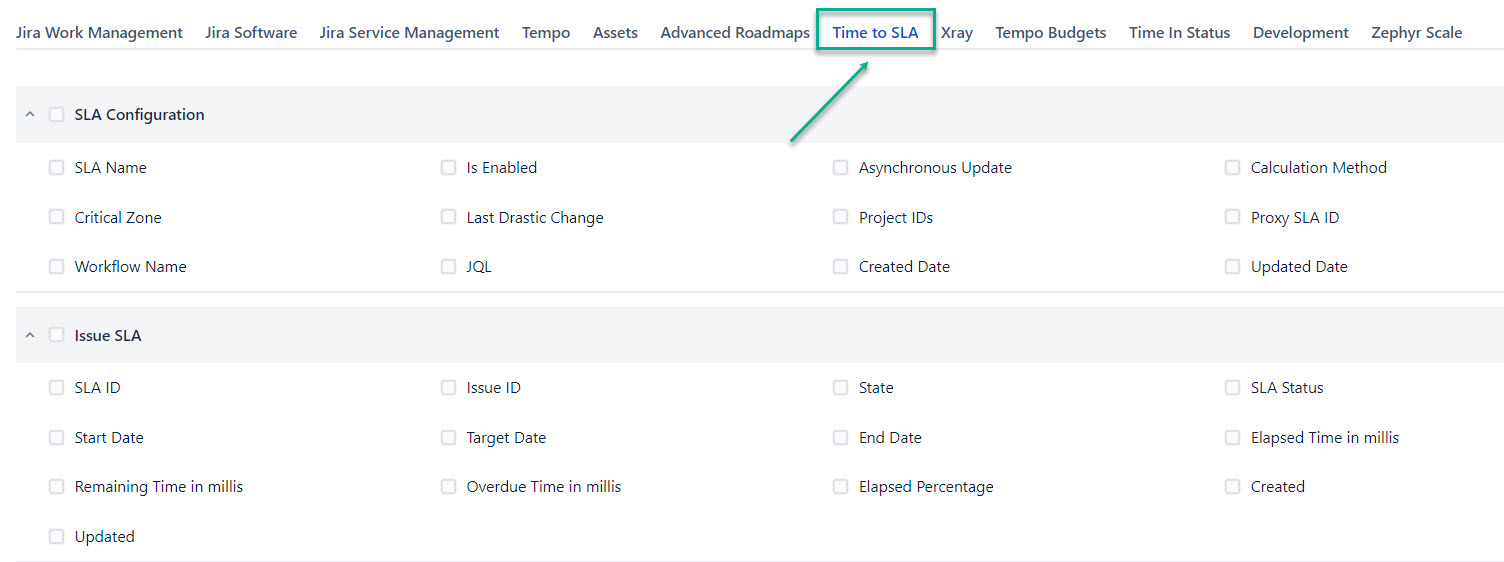Collapse the Issue SLA section chevron

[x=30, y=336]
